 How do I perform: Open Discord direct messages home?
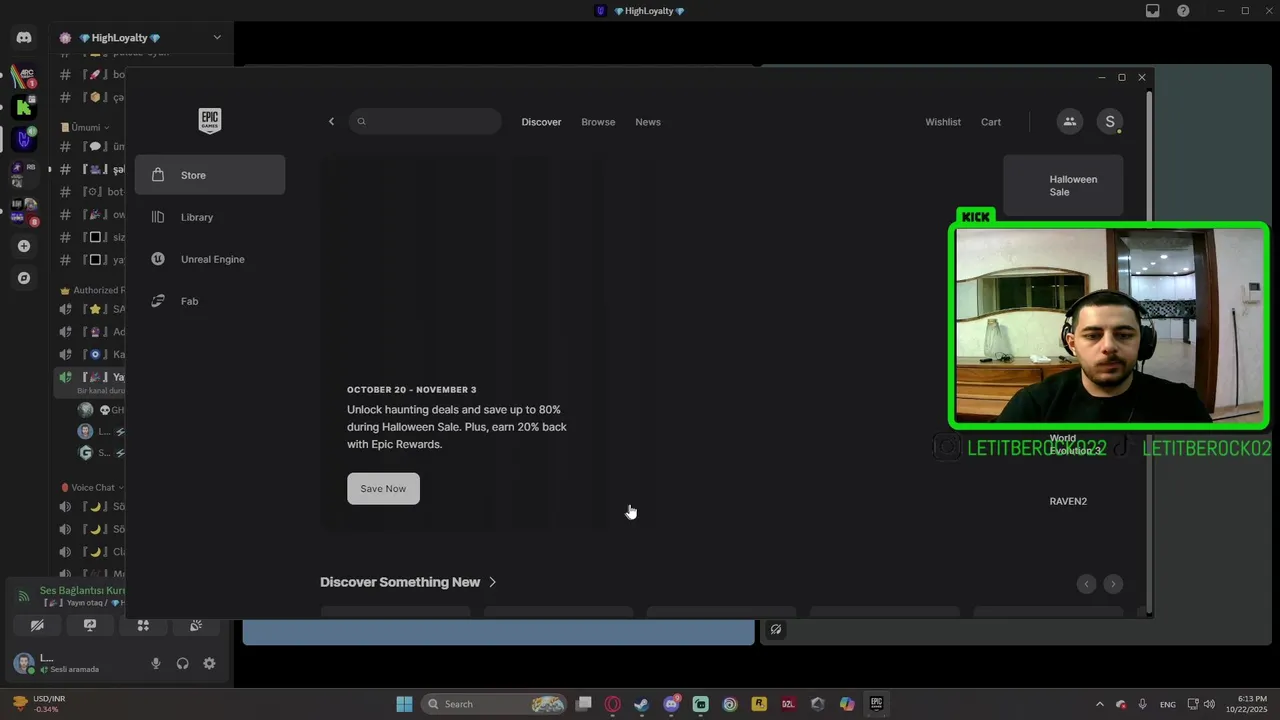pos(24,37)
